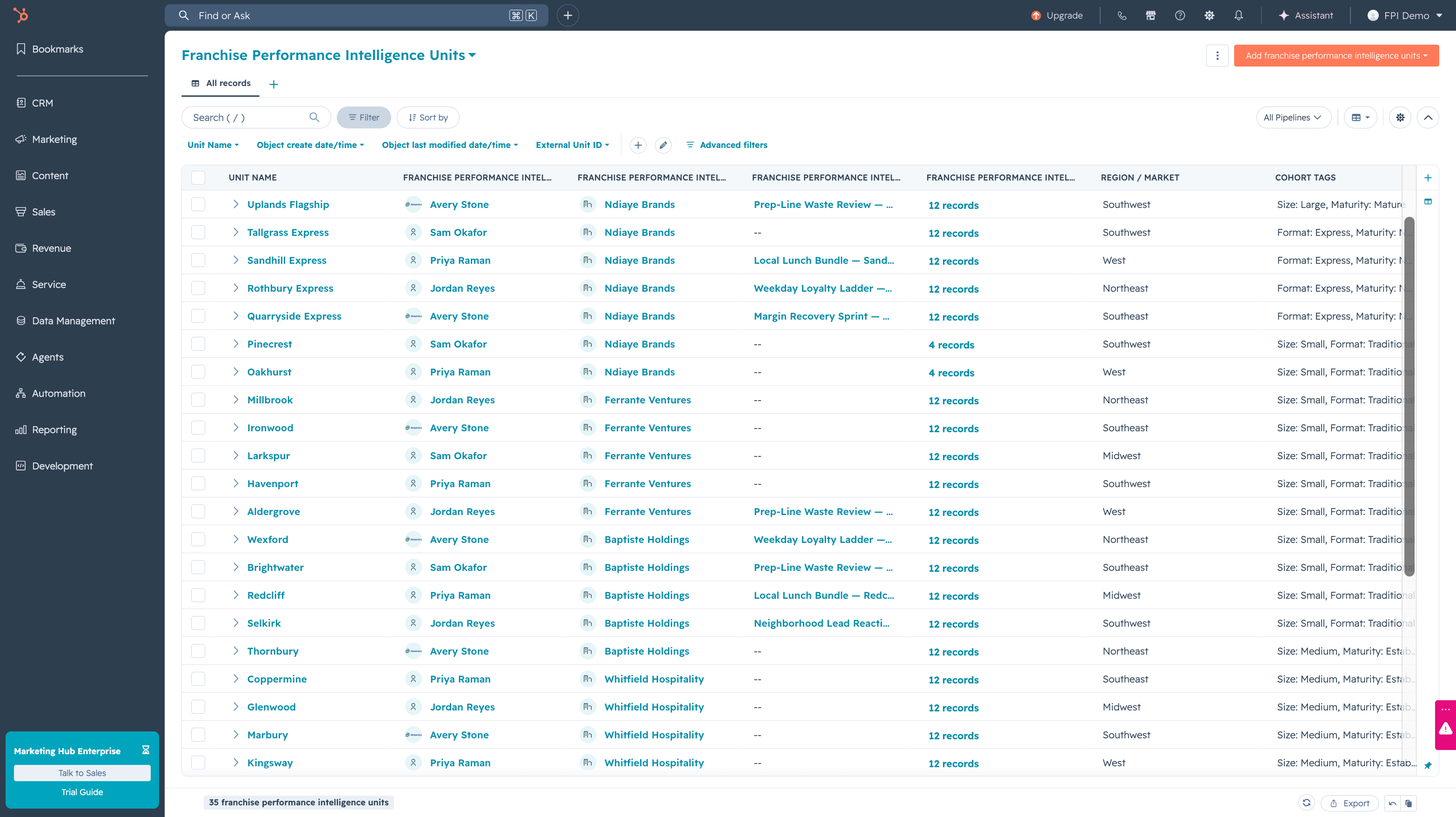The image size is (1456, 817).
Task: Check the Wexford row checkbox
Action: pos(198,540)
